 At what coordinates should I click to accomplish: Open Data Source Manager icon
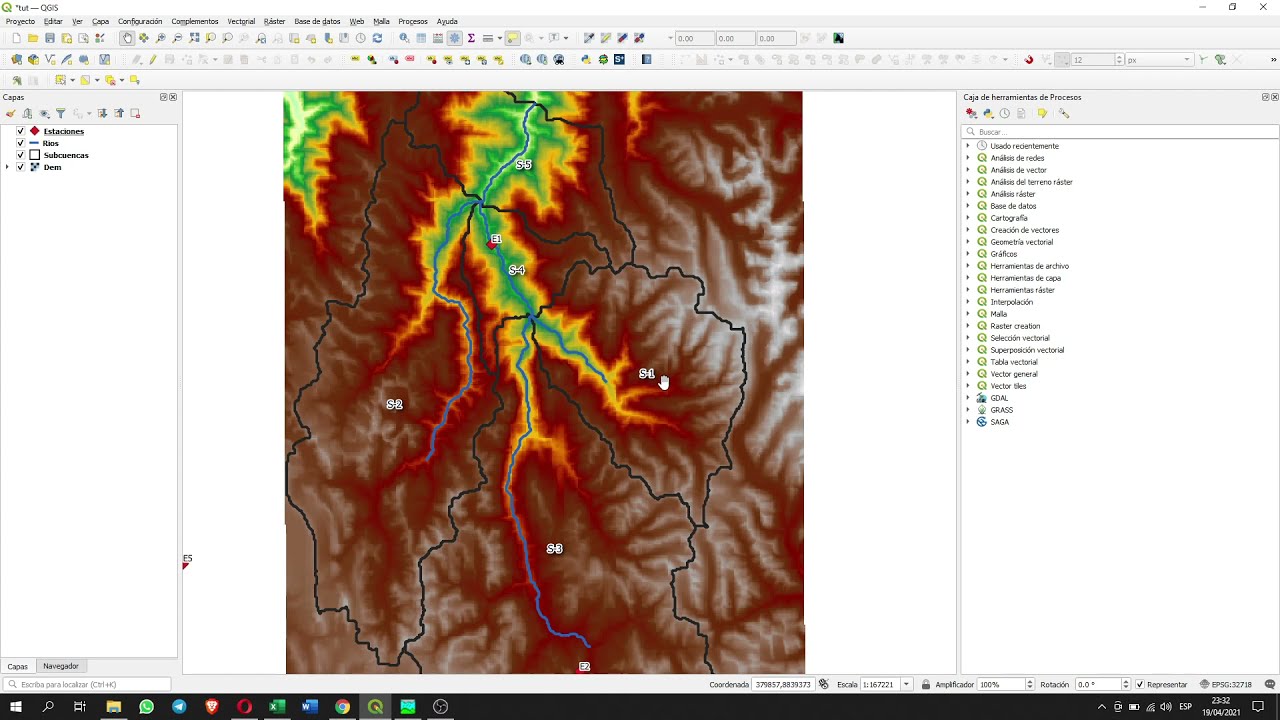tap(16, 60)
